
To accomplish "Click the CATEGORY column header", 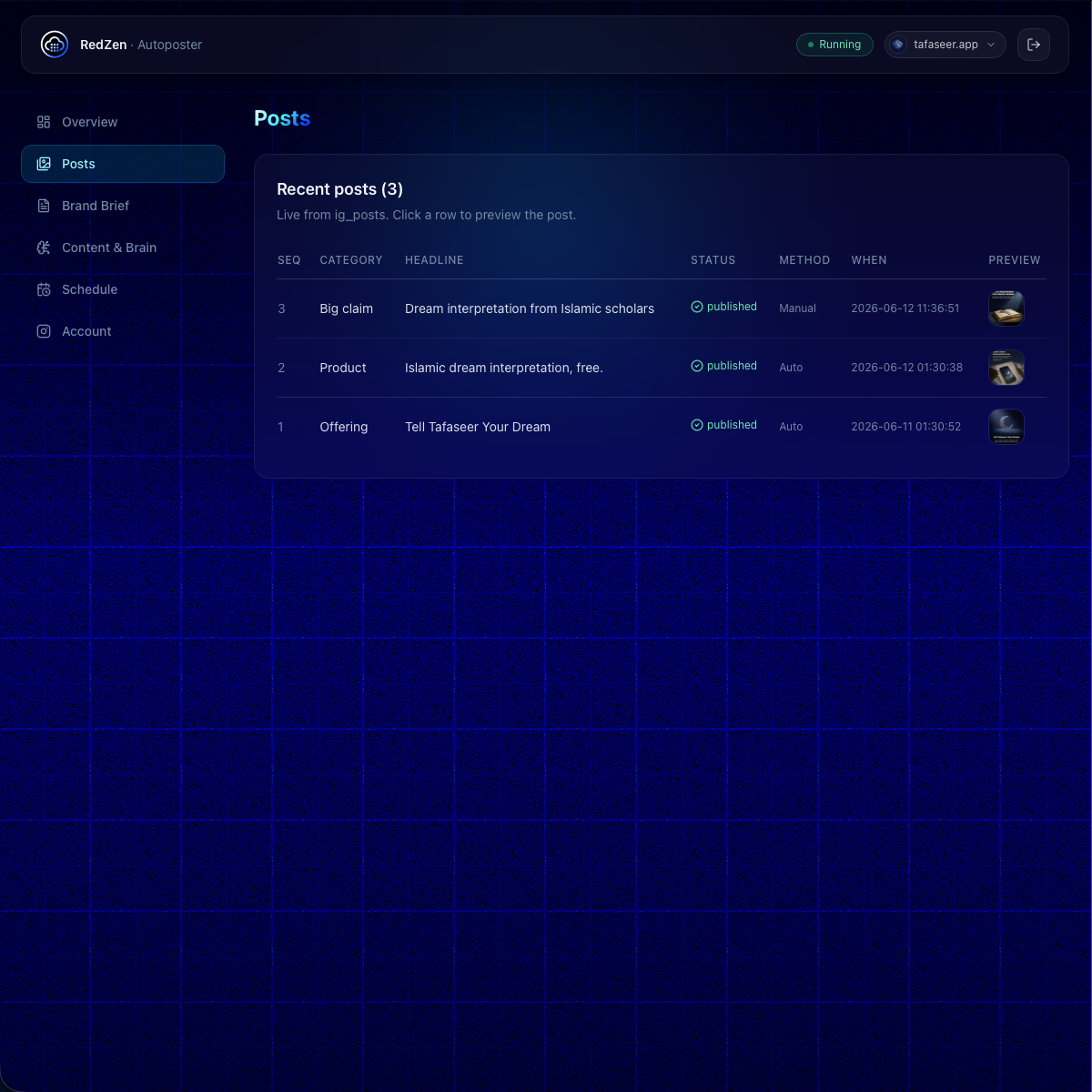I will pos(351,260).
